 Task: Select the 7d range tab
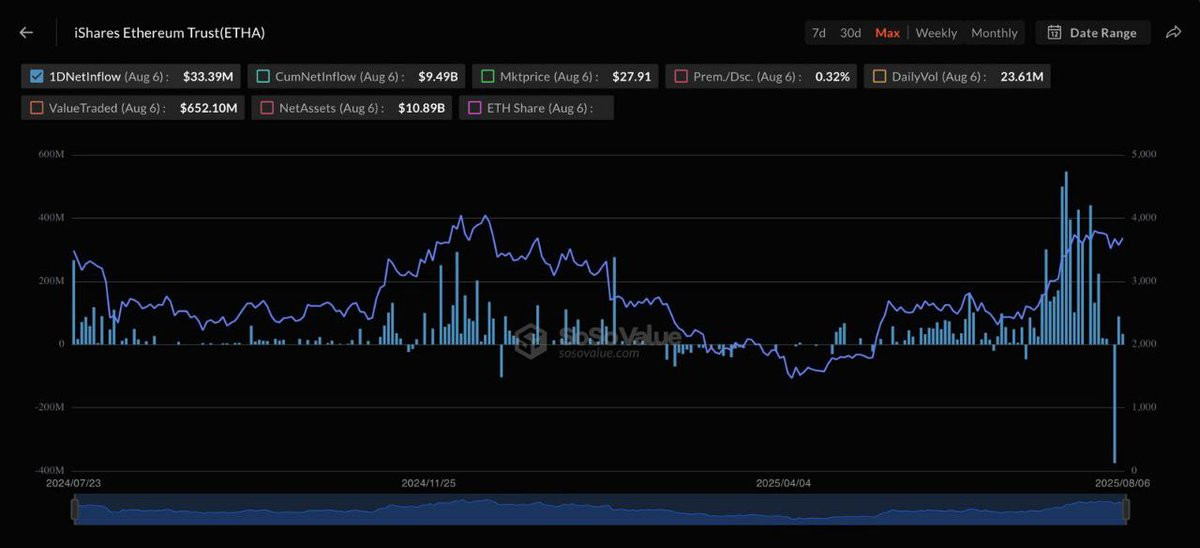818,33
